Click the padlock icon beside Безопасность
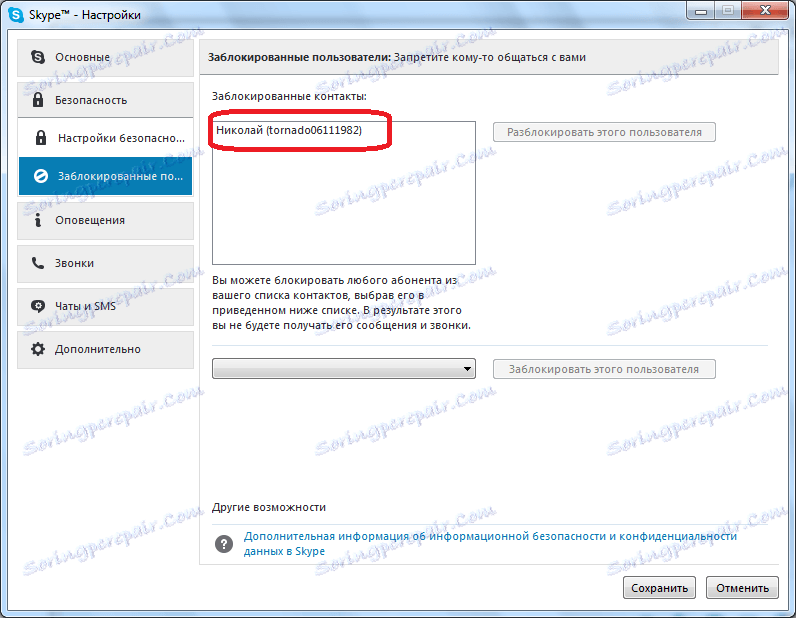796x618 pixels. point(38,100)
